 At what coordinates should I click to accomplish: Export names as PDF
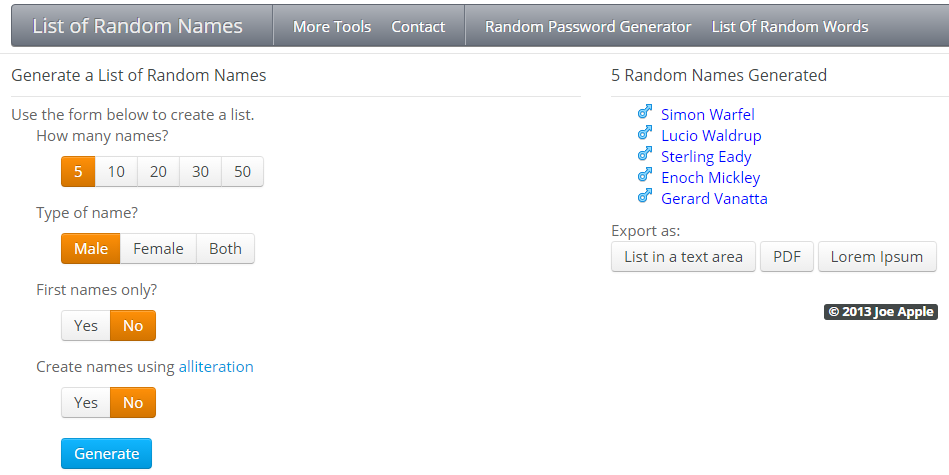(x=787, y=257)
